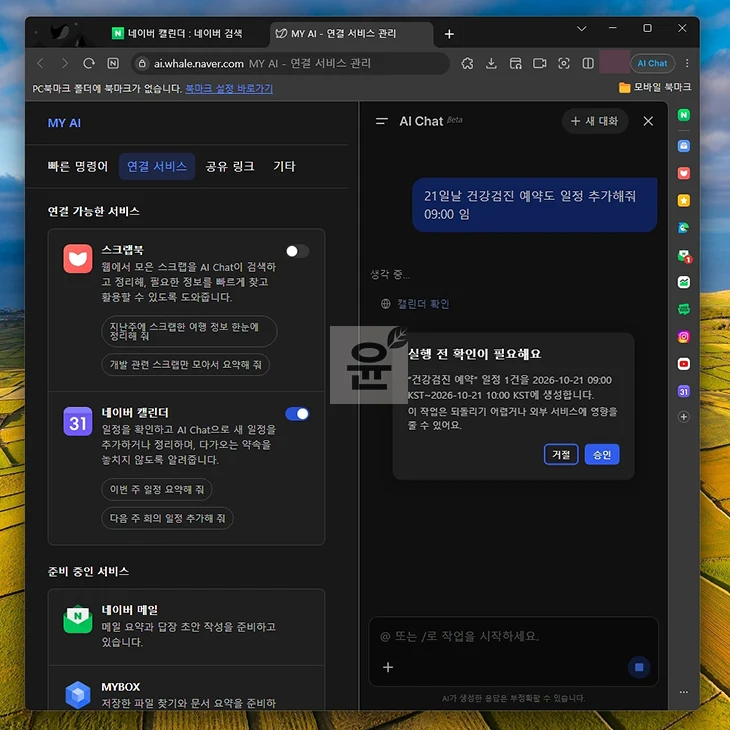Open the green speech bubble sidebar icon
The height and width of the screenshot is (730, 730).
[683, 309]
